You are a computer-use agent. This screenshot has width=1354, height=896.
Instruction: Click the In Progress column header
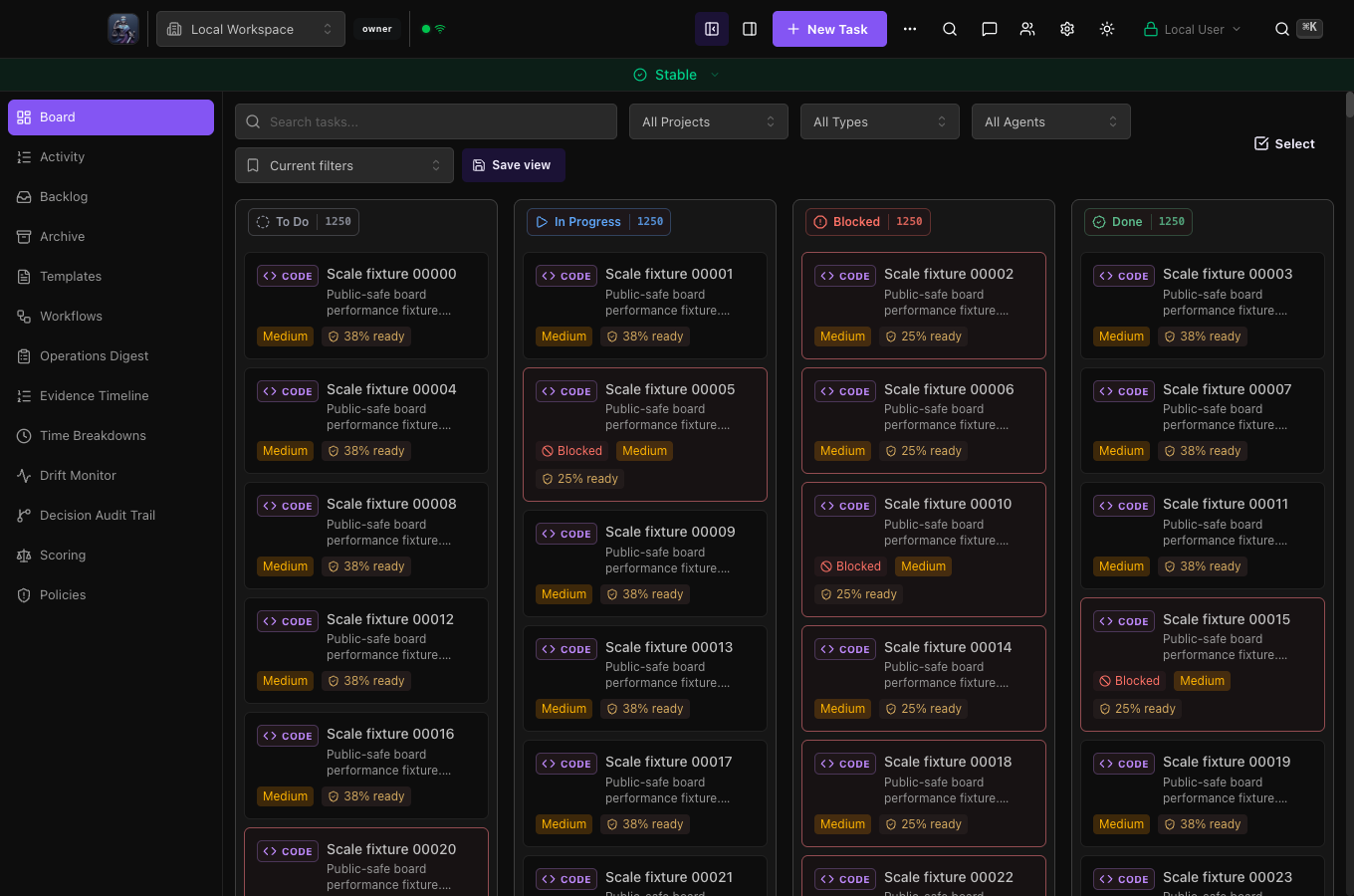598,222
